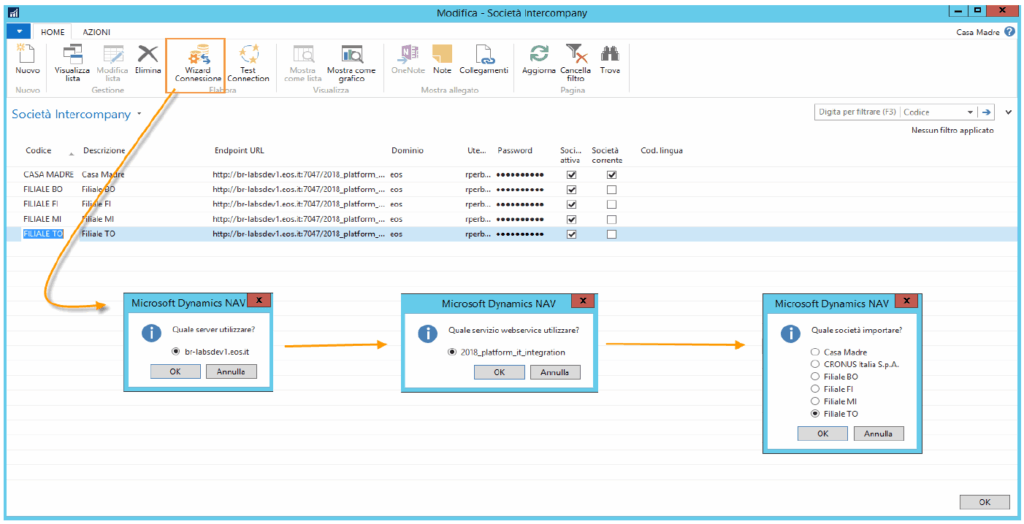Select the br-labsdev1.eos.it server radio

click(x=176, y=352)
